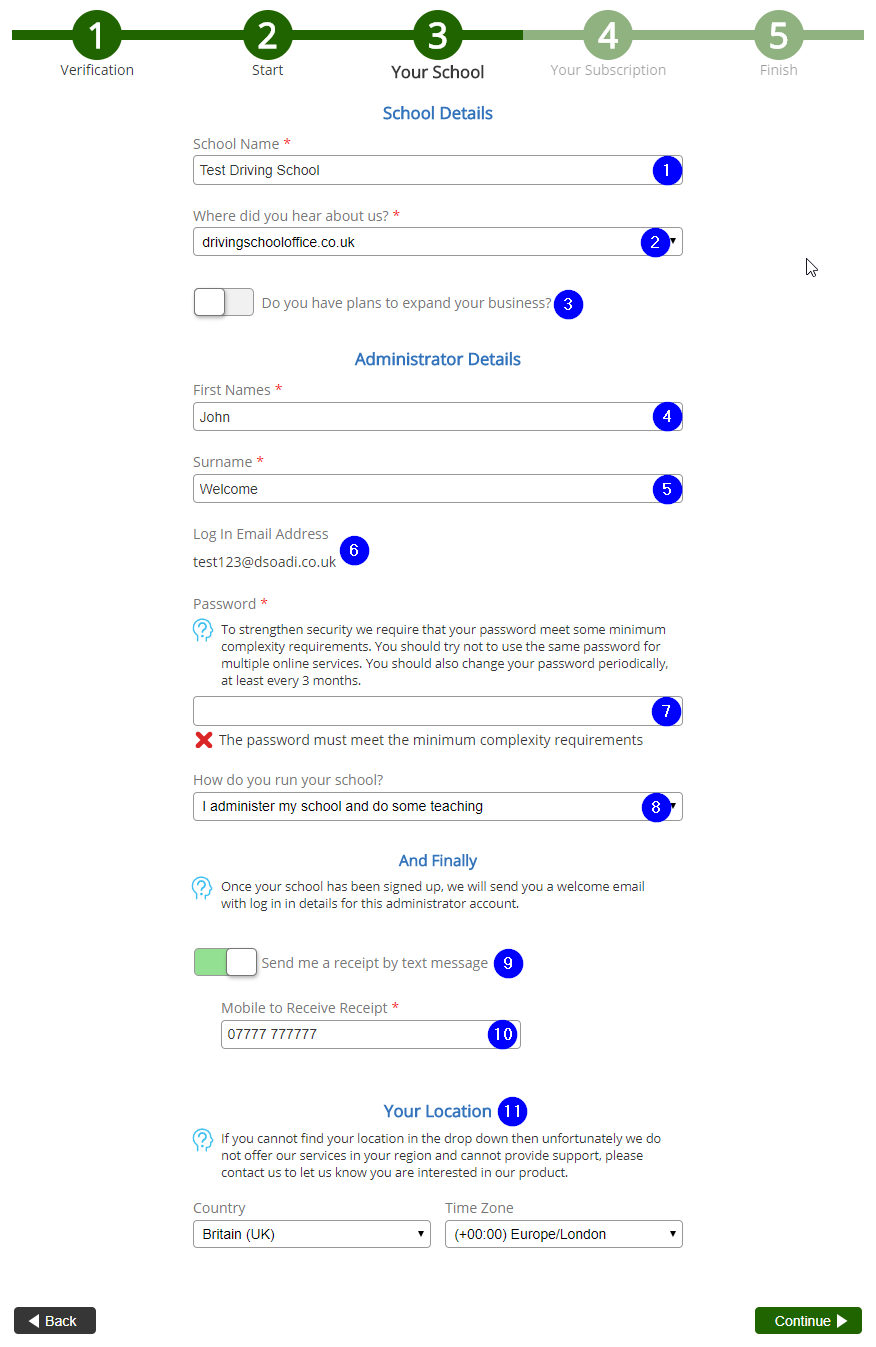This screenshot has height=1347, width=876.
Task: Click the help icon beside password requirements
Action: [202, 630]
